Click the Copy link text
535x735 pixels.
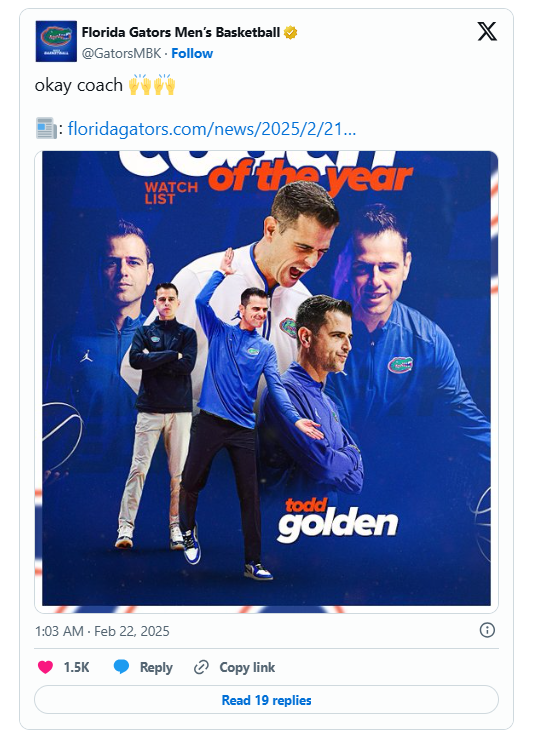tap(247, 667)
